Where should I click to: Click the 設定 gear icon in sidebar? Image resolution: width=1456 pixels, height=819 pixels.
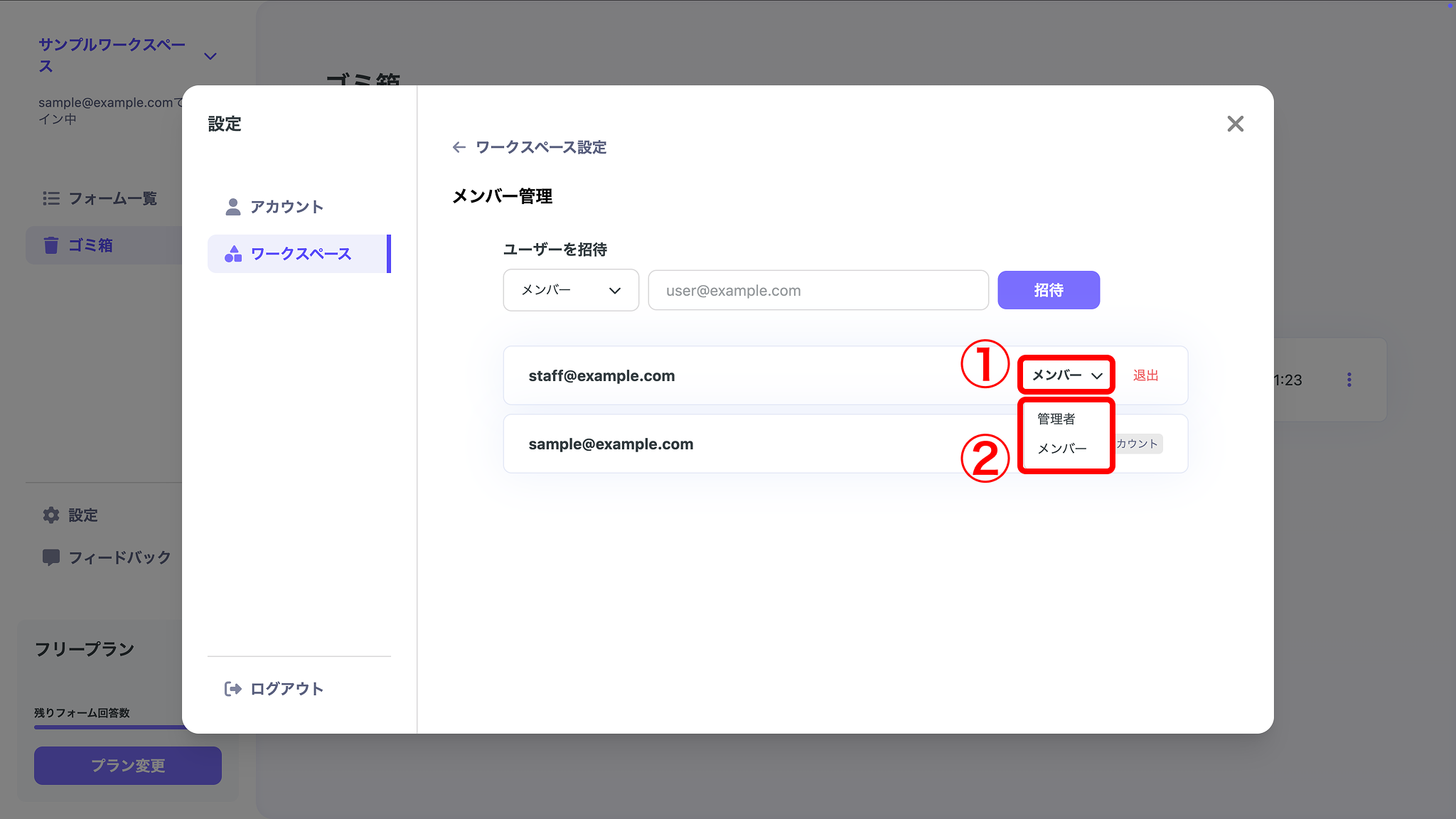point(51,515)
